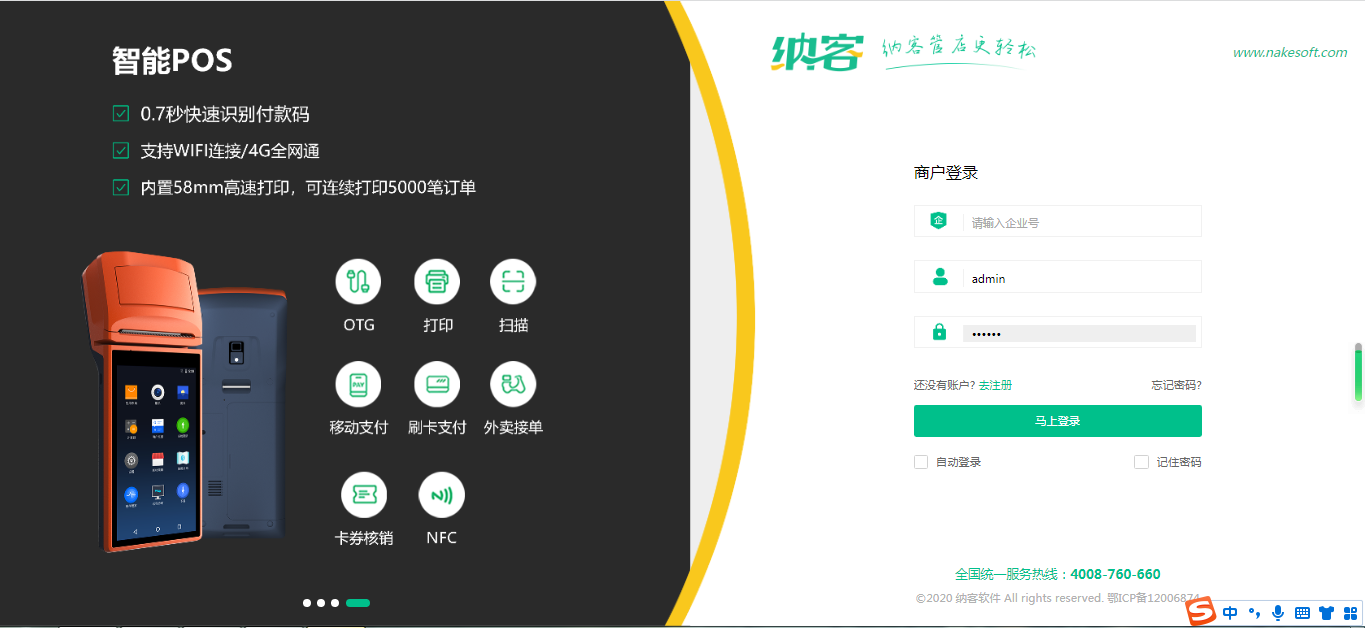Click the 卡券核销 coupon icon
The width and height of the screenshot is (1365, 628).
click(x=363, y=495)
